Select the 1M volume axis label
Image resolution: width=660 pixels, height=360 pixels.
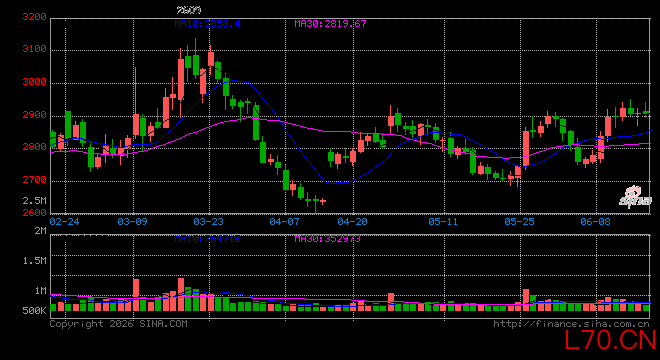tap(40, 291)
